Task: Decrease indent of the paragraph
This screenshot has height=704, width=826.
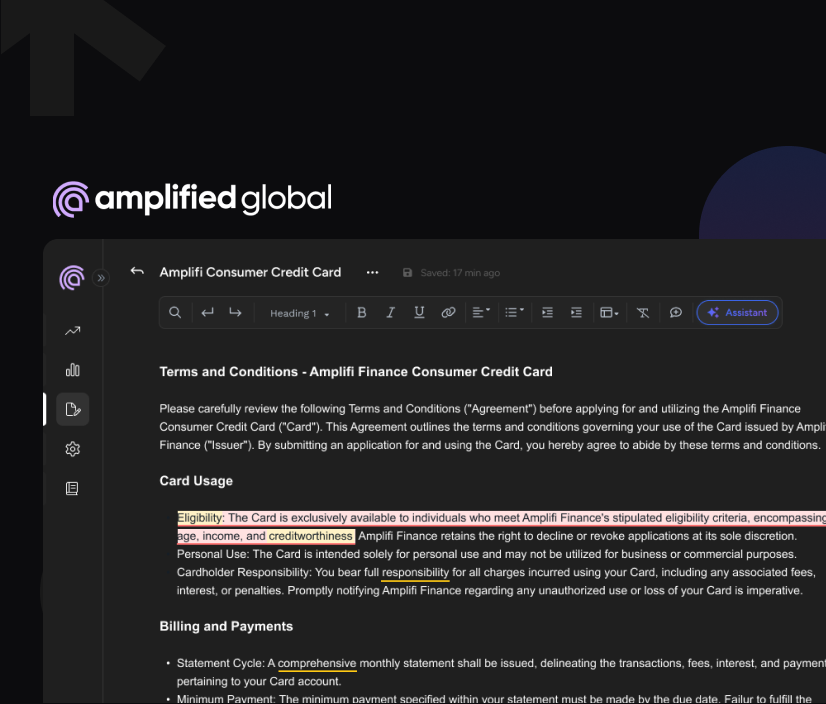Action: pyautogui.click(x=547, y=312)
